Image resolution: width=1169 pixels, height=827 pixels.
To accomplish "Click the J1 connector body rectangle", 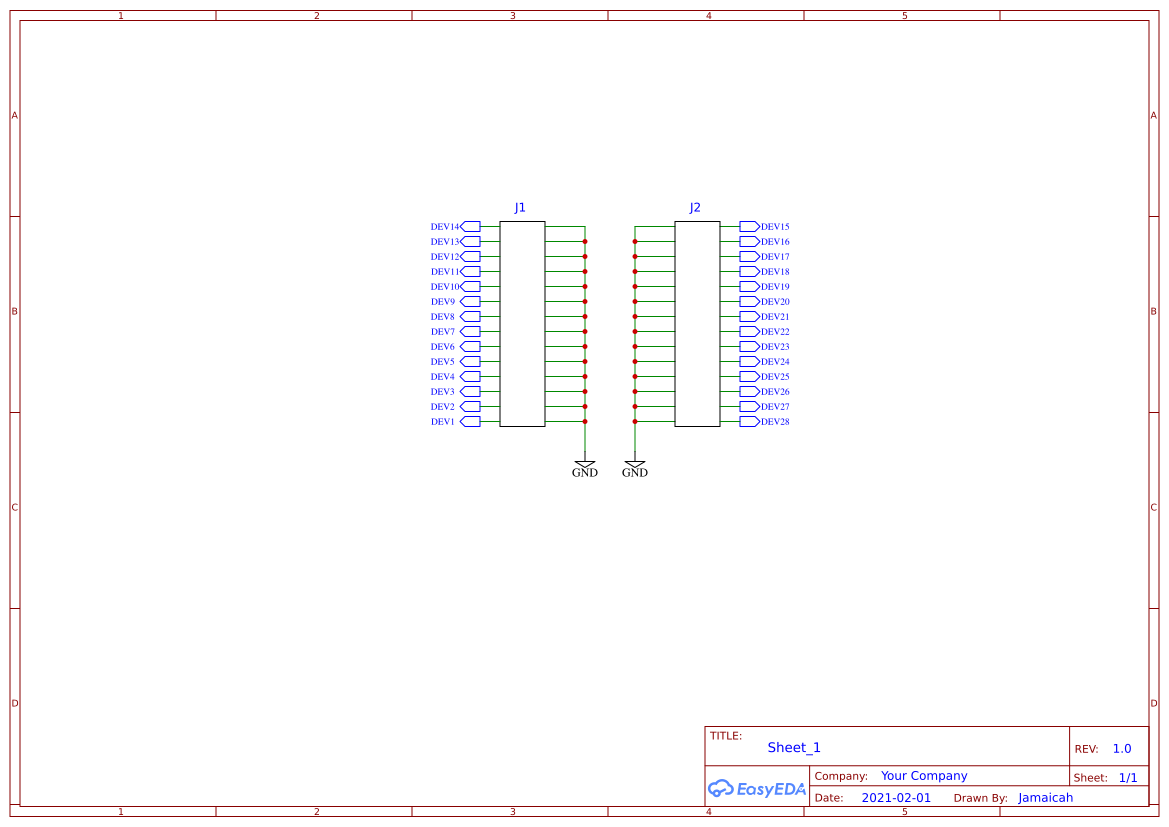I will [x=523, y=324].
